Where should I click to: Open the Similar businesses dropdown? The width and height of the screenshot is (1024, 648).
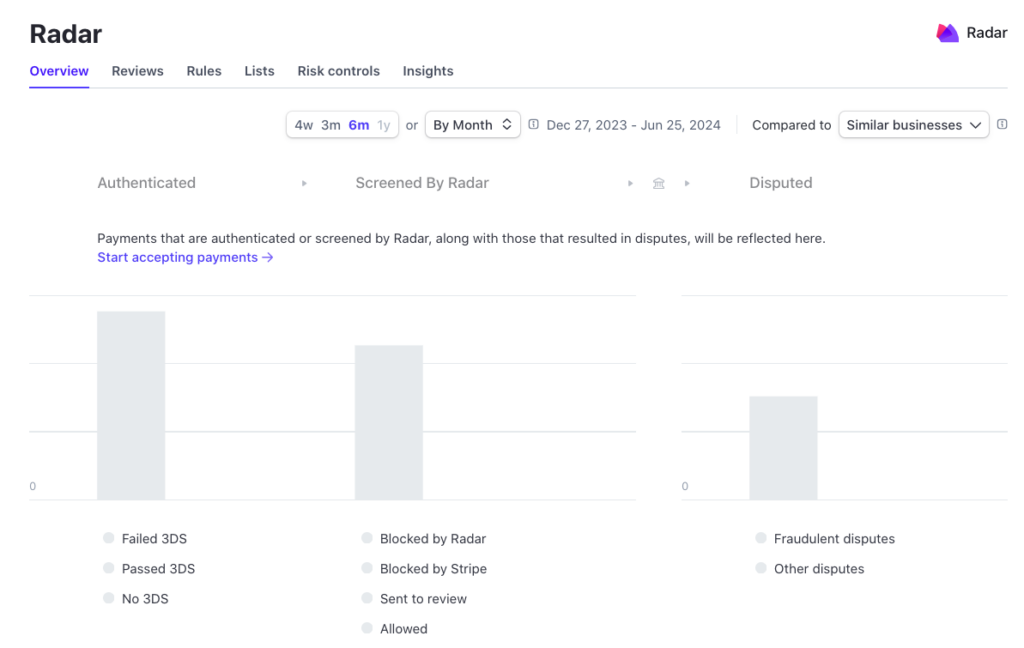click(x=913, y=125)
